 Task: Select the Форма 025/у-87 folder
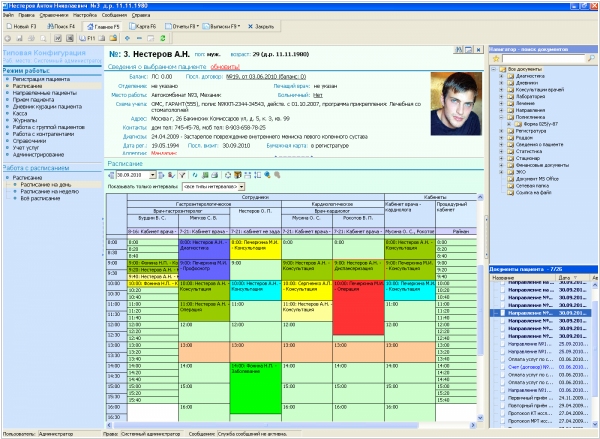(x=541, y=124)
